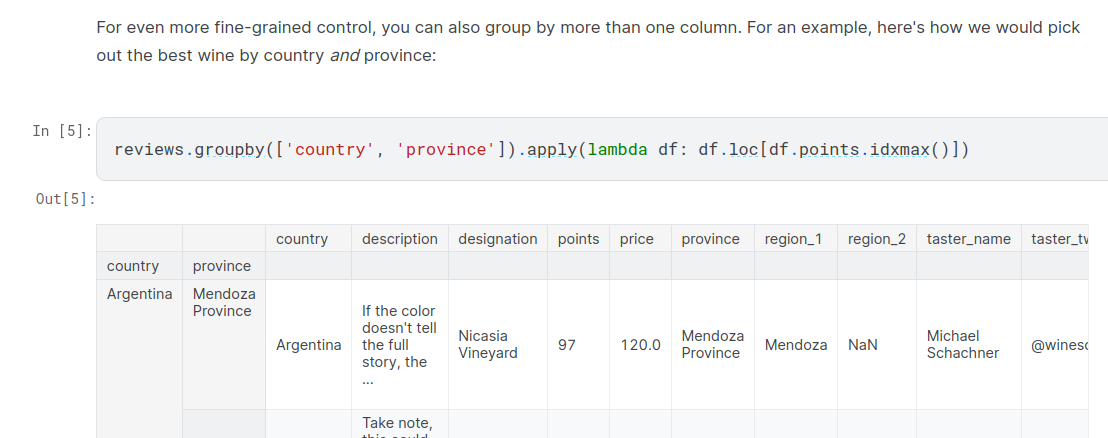Select the Mendoza cell under region_1
Screen dimensions: 1108x438
795,344
